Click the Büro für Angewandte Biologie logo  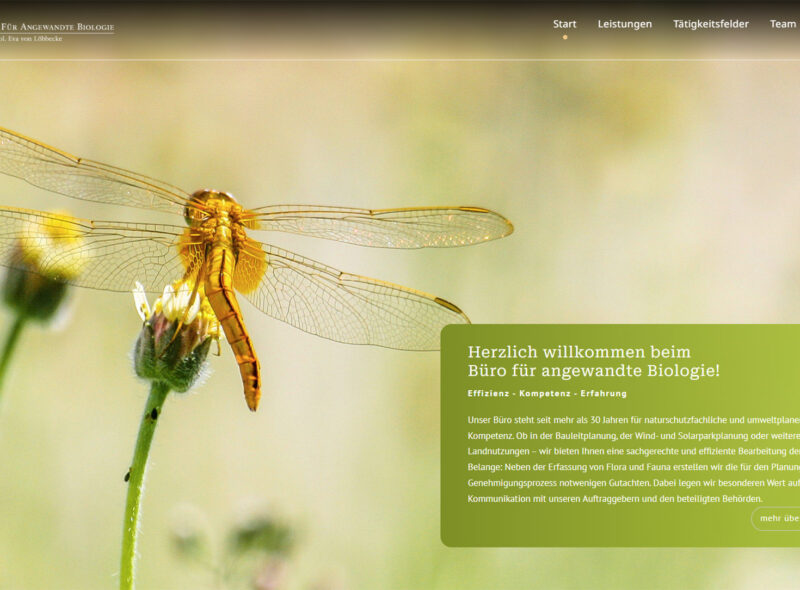57,27
